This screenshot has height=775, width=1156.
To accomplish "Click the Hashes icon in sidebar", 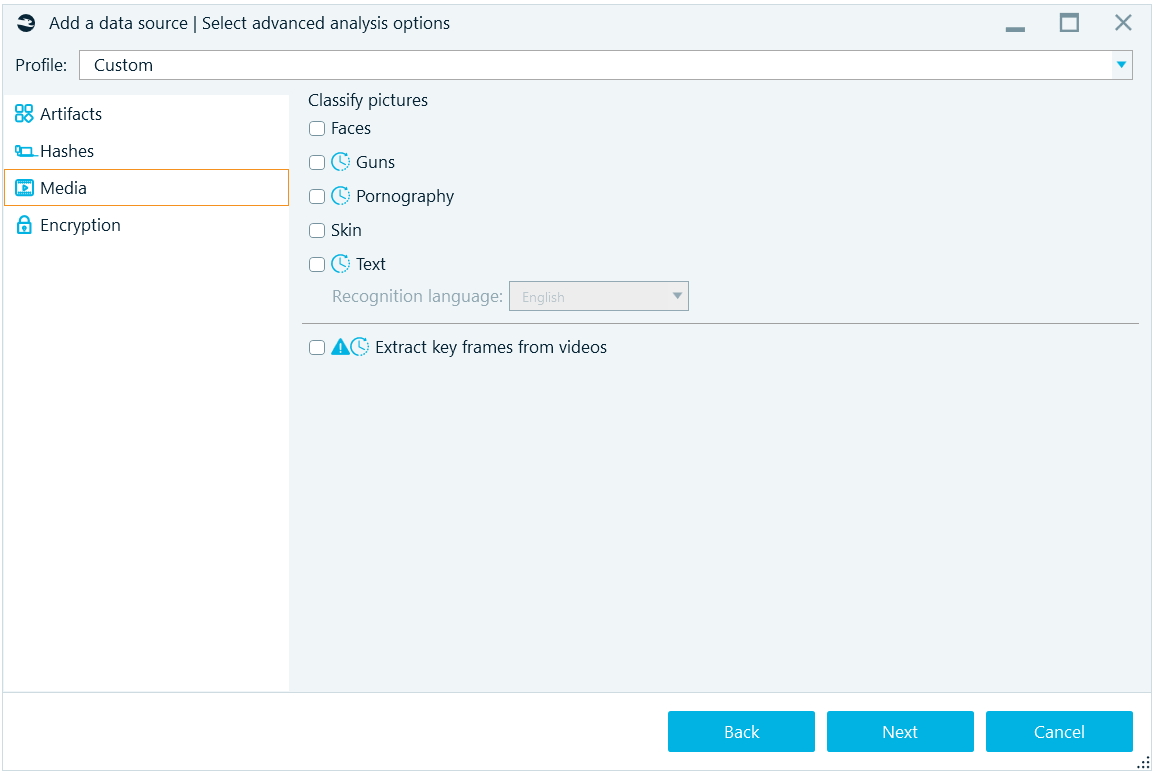I will pos(25,151).
